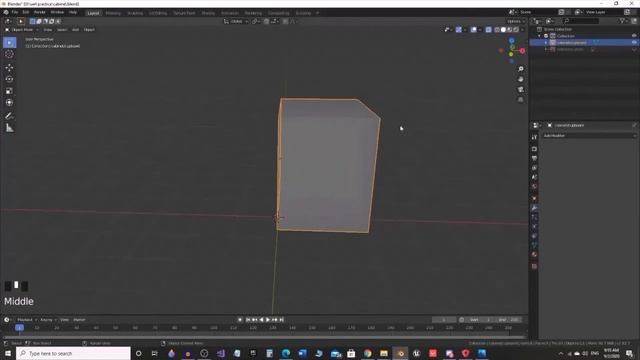Screen dimensions: 640x360
Task: Open the Options dropdown in viewport header
Action: pos(516,21)
